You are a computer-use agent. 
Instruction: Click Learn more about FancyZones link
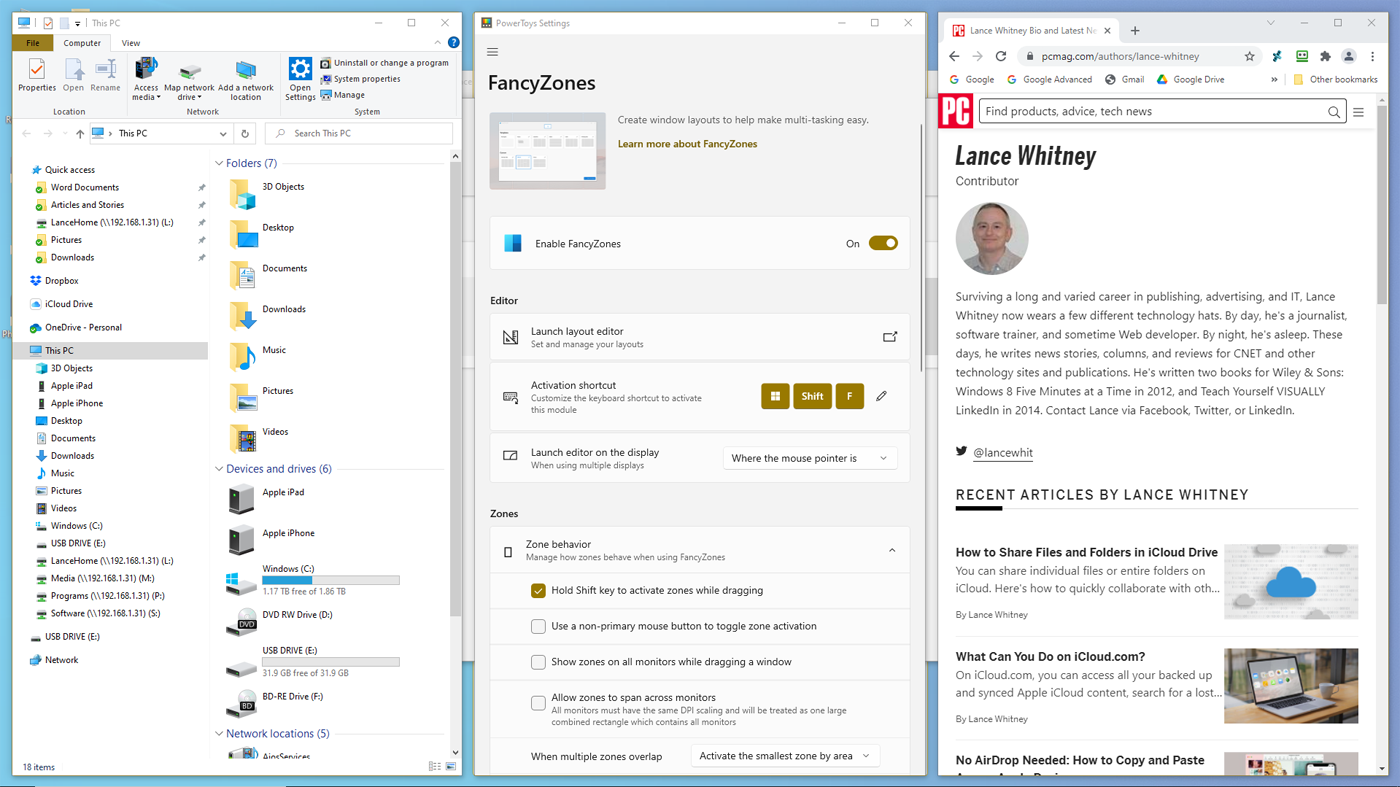click(687, 144)
